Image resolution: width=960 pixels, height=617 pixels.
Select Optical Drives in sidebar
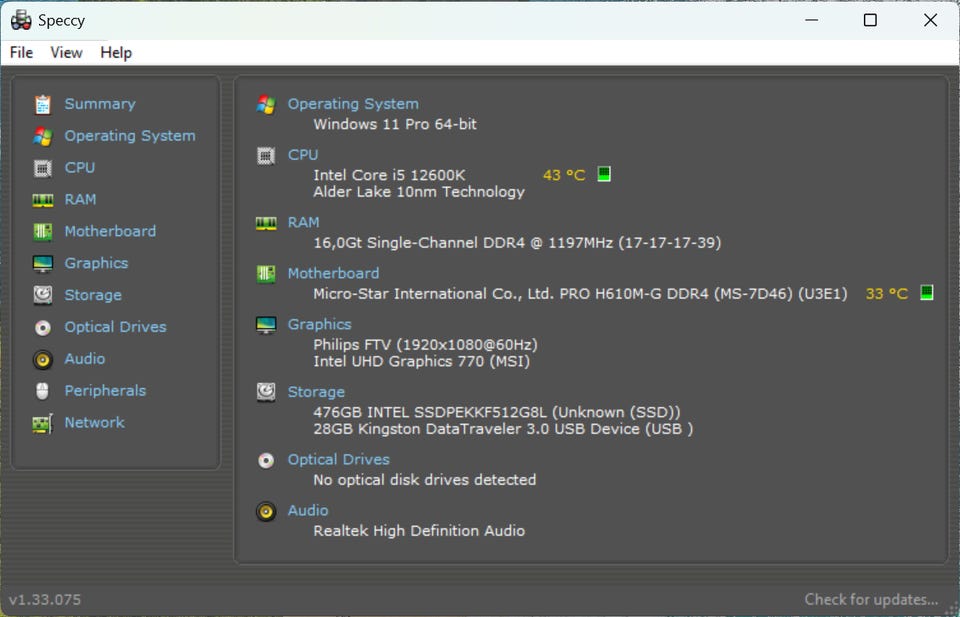pos(115,327)
